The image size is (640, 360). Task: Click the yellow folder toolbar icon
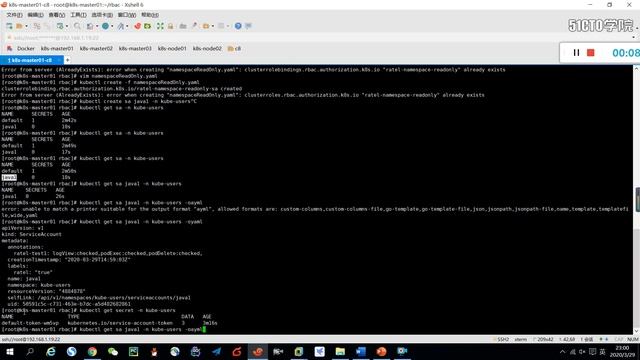[x=206, y=26]
